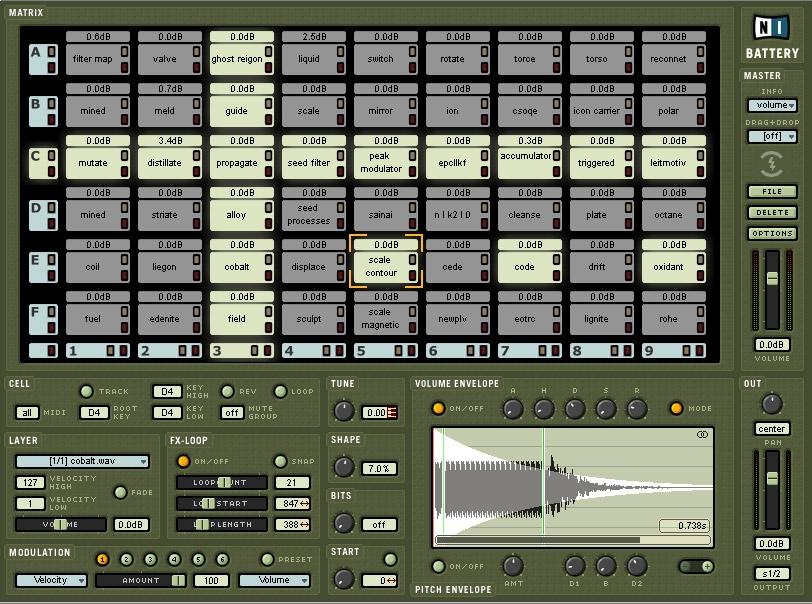
Task: Click the pitch envelope D2 knob
Action: point(637,566)
